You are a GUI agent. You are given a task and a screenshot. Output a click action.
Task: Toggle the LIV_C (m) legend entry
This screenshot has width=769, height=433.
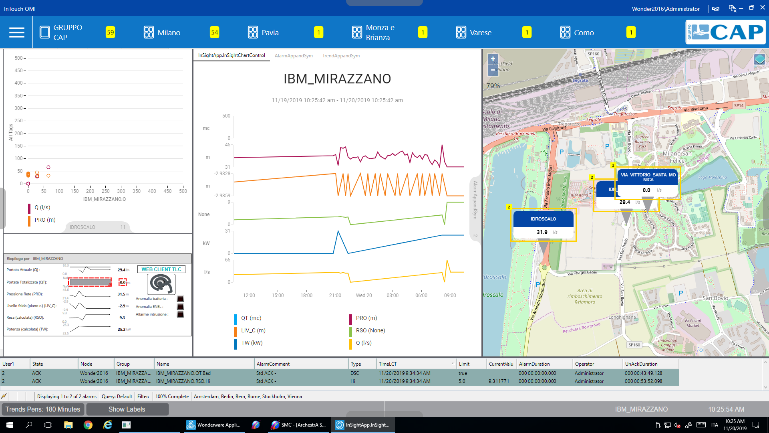(250, 331)
